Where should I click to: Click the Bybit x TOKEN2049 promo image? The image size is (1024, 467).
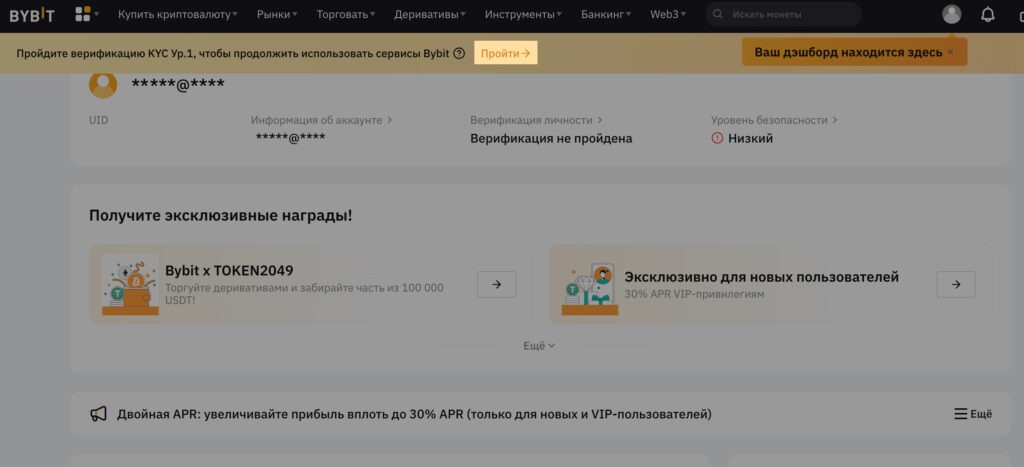[x=130, y=285]
